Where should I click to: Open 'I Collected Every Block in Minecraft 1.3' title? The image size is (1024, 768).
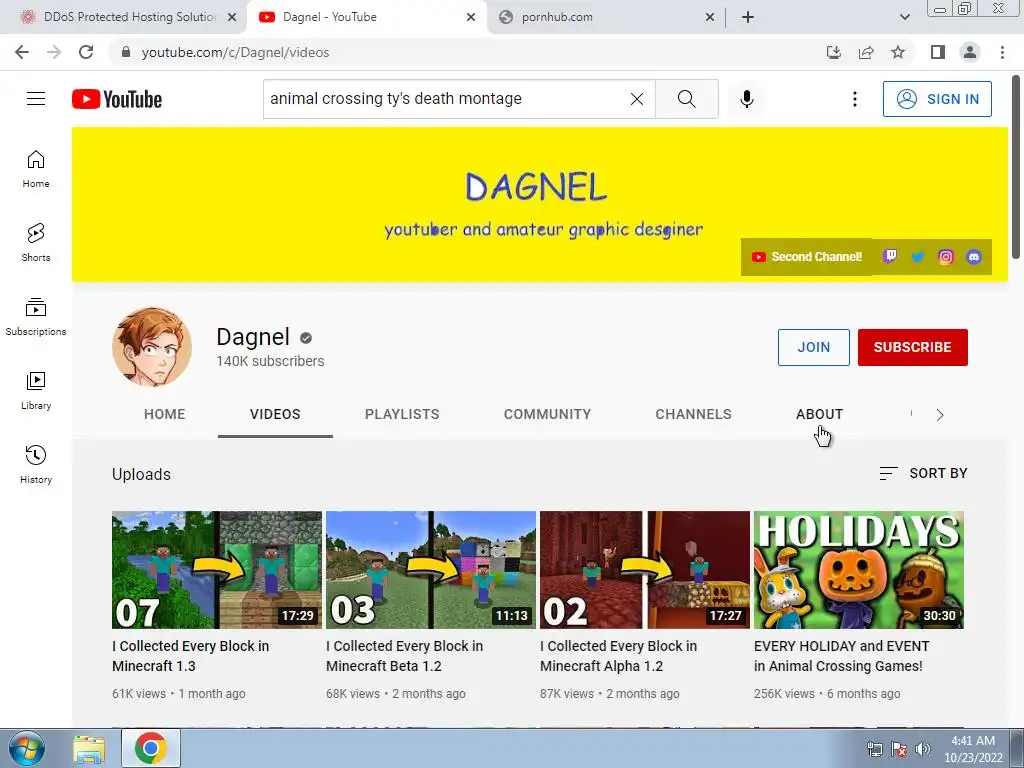click(191, 656)
